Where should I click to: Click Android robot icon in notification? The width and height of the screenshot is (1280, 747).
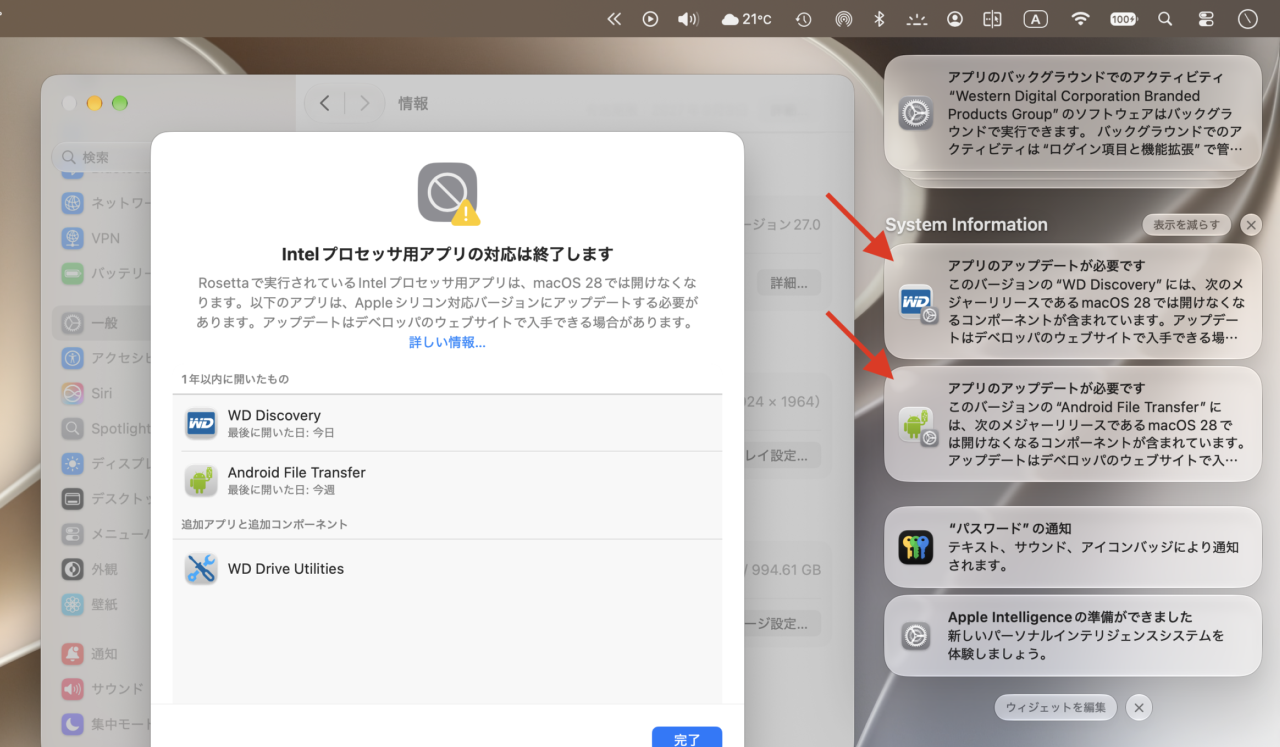click(x=917, y=424)
